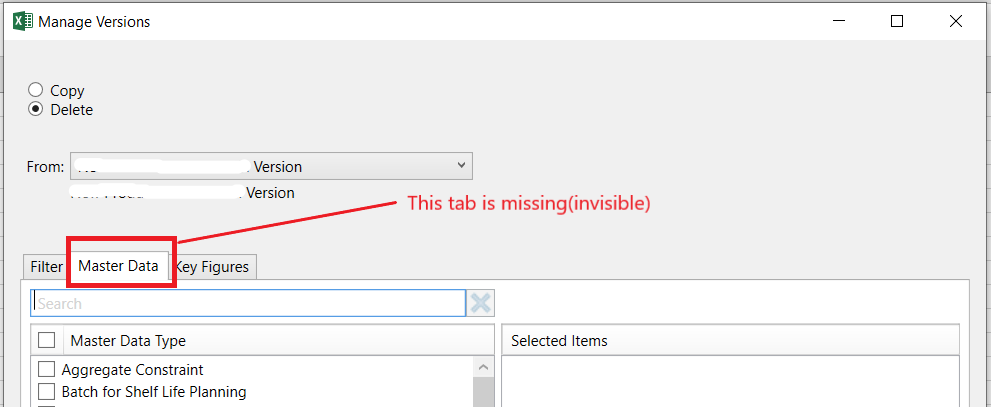991x407 pixels.
Task: Close the Manage Versions dialog
Action: click(x=956, y=21)
